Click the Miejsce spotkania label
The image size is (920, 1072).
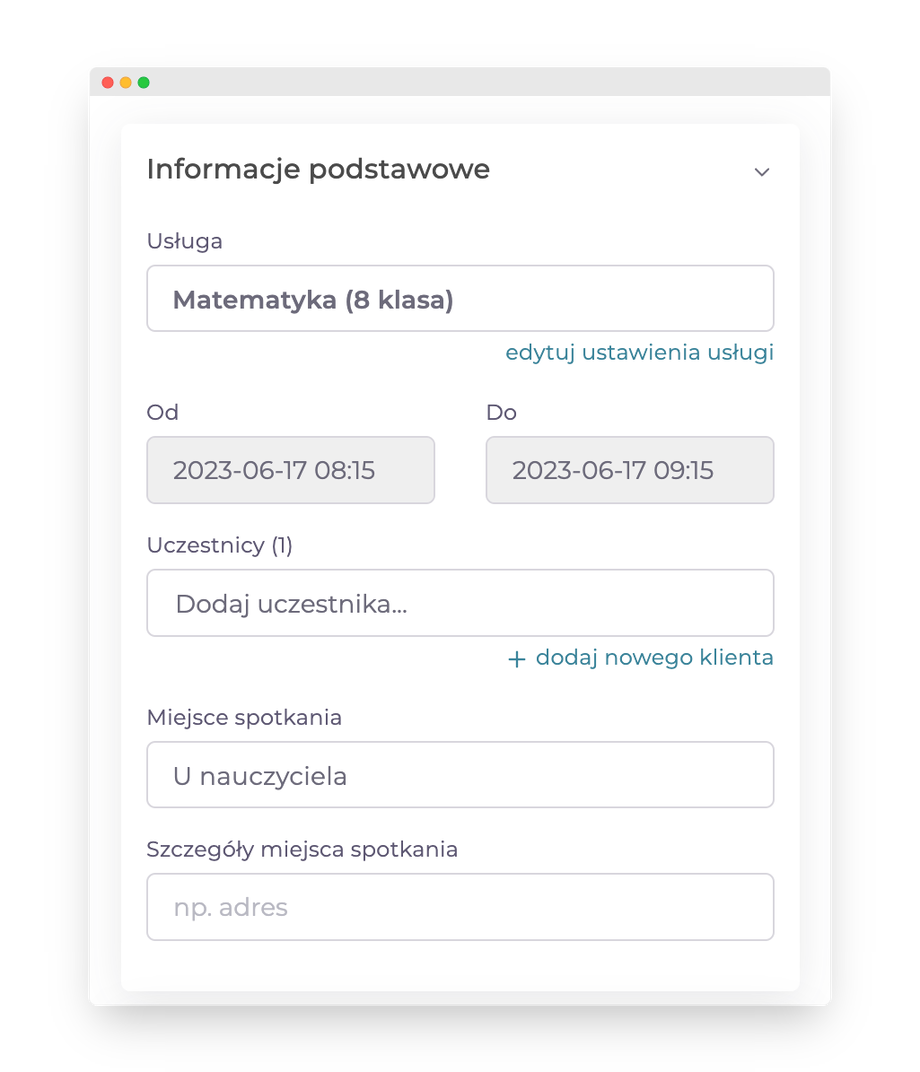click(x=244, y=718)
